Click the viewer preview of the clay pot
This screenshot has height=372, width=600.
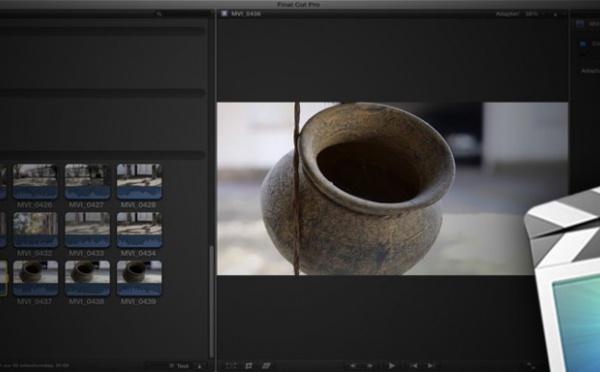(x=393, y=188)
